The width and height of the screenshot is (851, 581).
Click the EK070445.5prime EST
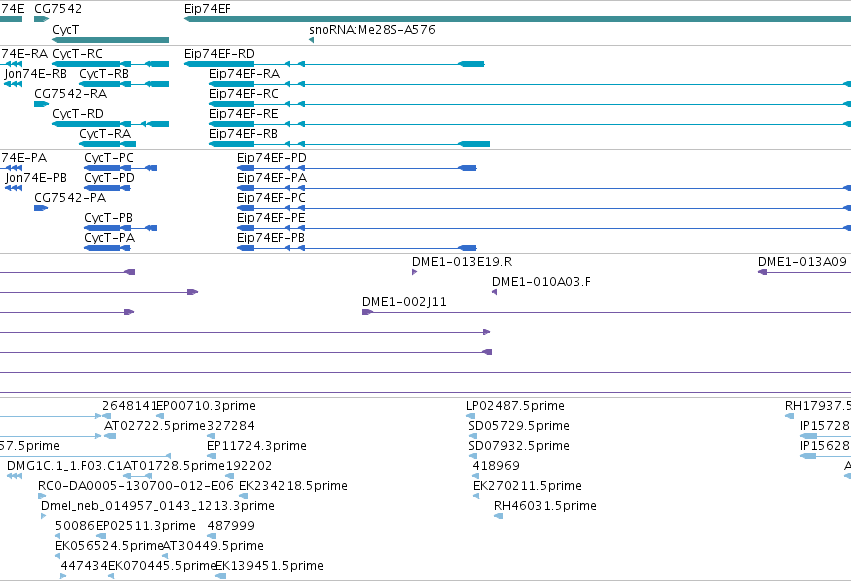111,576
